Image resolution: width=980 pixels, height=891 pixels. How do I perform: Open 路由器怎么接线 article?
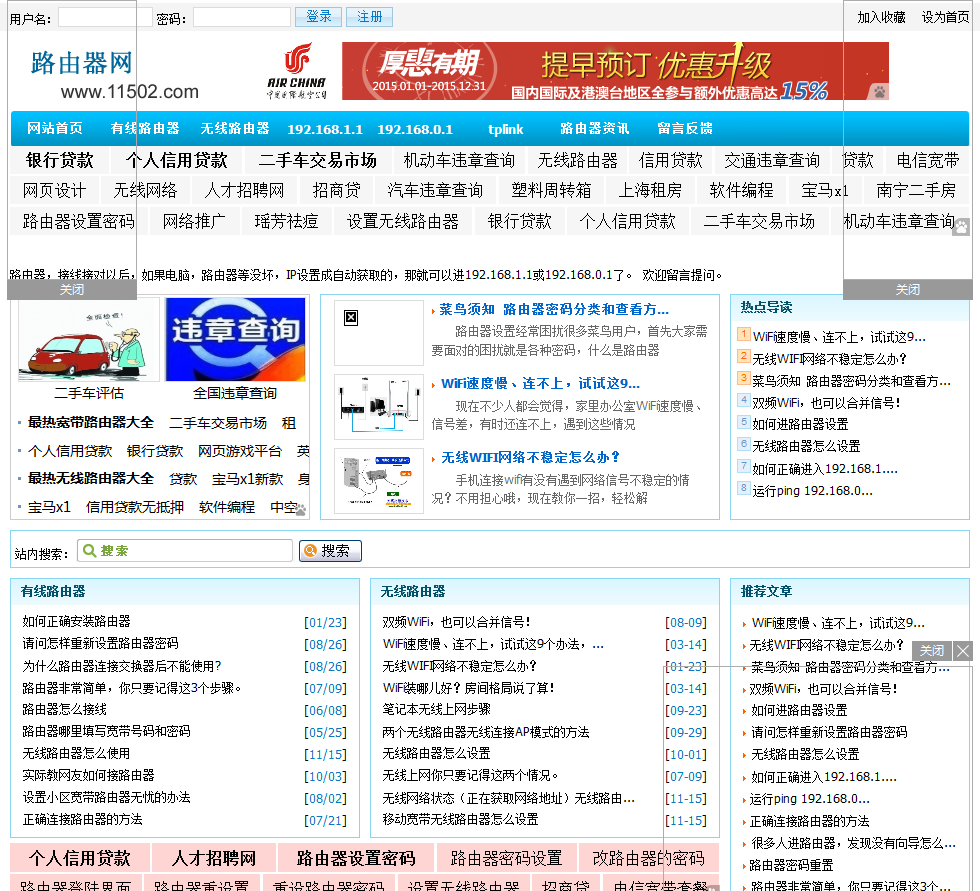coord(64,709)
